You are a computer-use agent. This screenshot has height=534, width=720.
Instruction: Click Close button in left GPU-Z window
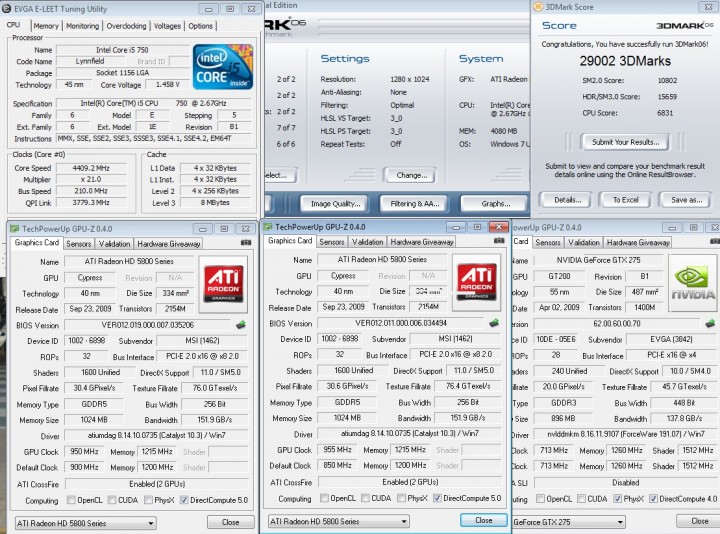231,522
